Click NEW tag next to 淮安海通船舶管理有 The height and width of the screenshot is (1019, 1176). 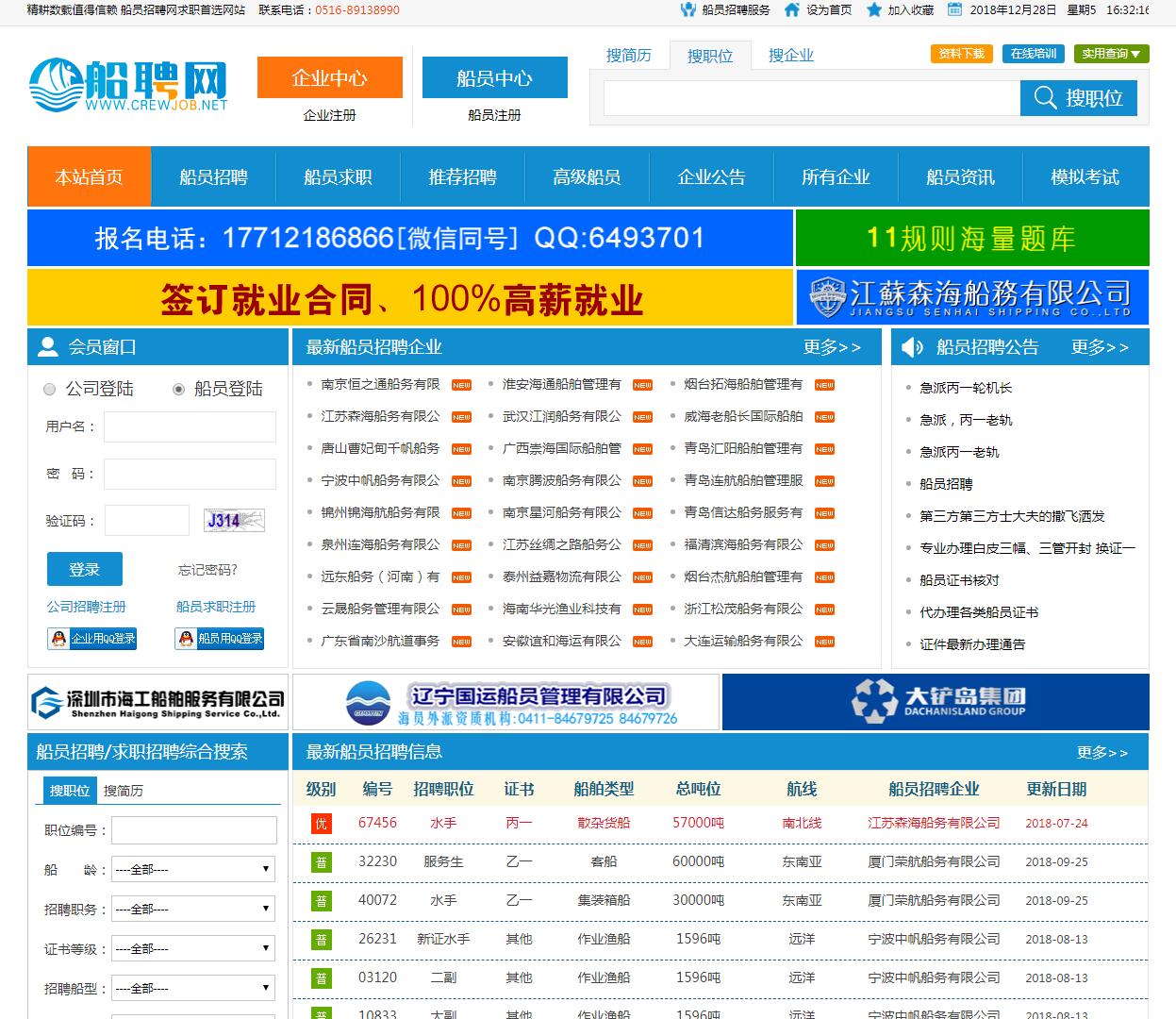[x=642, y=385]
